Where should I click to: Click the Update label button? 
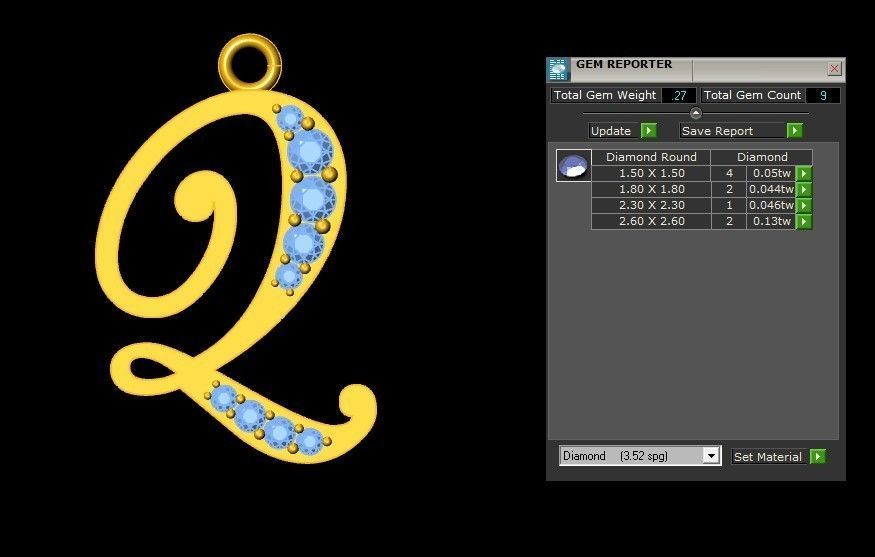pos(611,131)
